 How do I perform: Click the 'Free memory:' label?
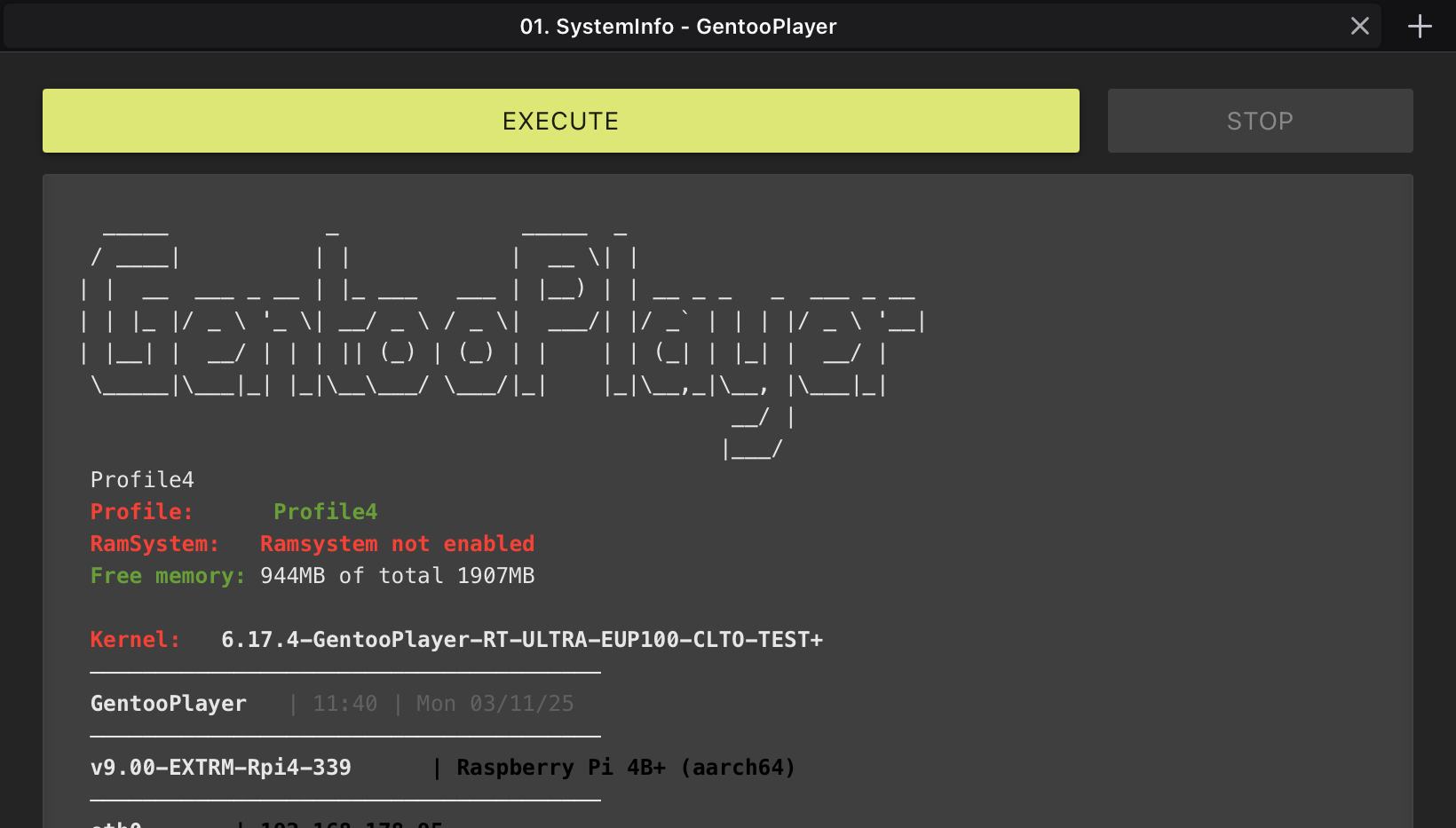(x=168, y=576)
